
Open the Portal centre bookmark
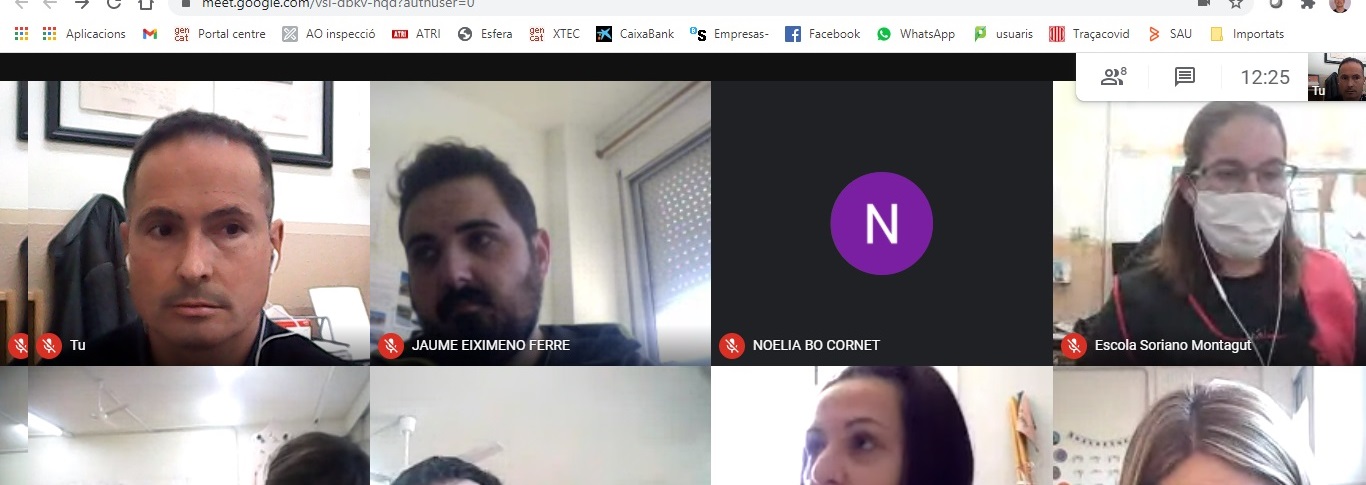[219, 34]
